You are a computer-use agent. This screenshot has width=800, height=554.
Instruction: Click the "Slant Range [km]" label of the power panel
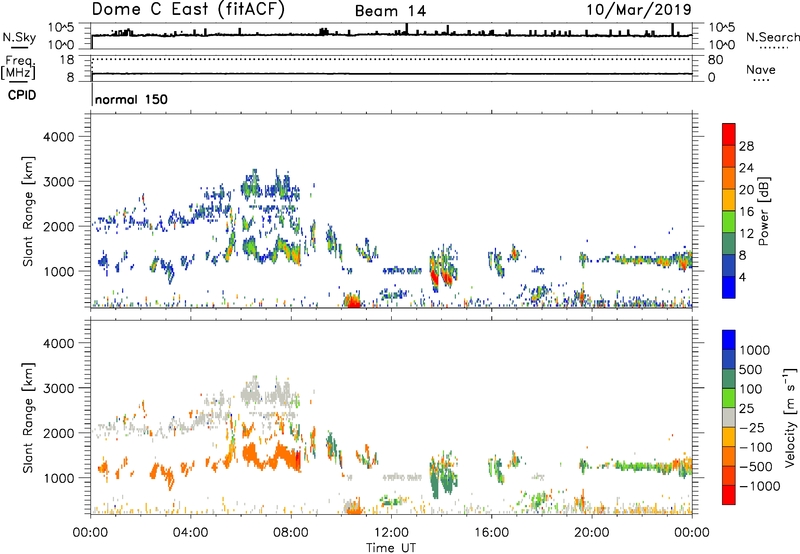pos(28,211)
